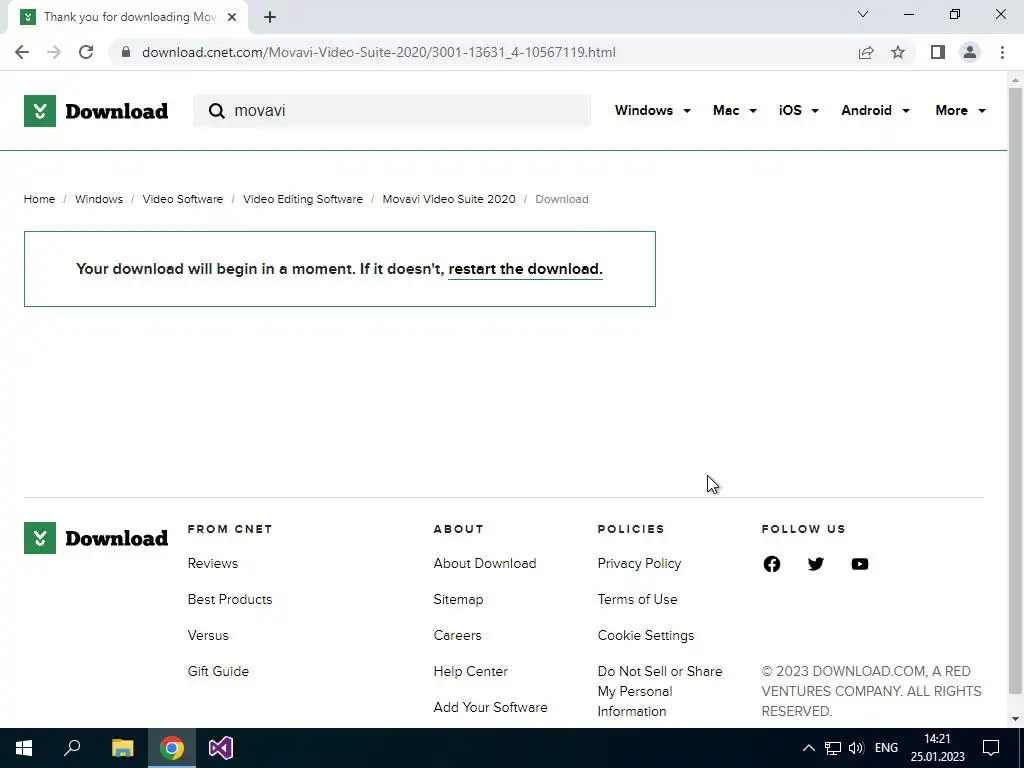Visit the Twitter page via its icon
Screen dimensions: 1024x768
[816, 564]
